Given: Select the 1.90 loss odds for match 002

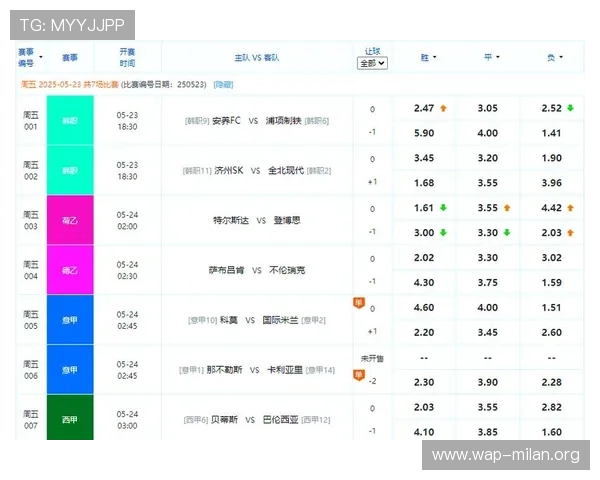Looking at the screenshot, I should coord(551,158).
